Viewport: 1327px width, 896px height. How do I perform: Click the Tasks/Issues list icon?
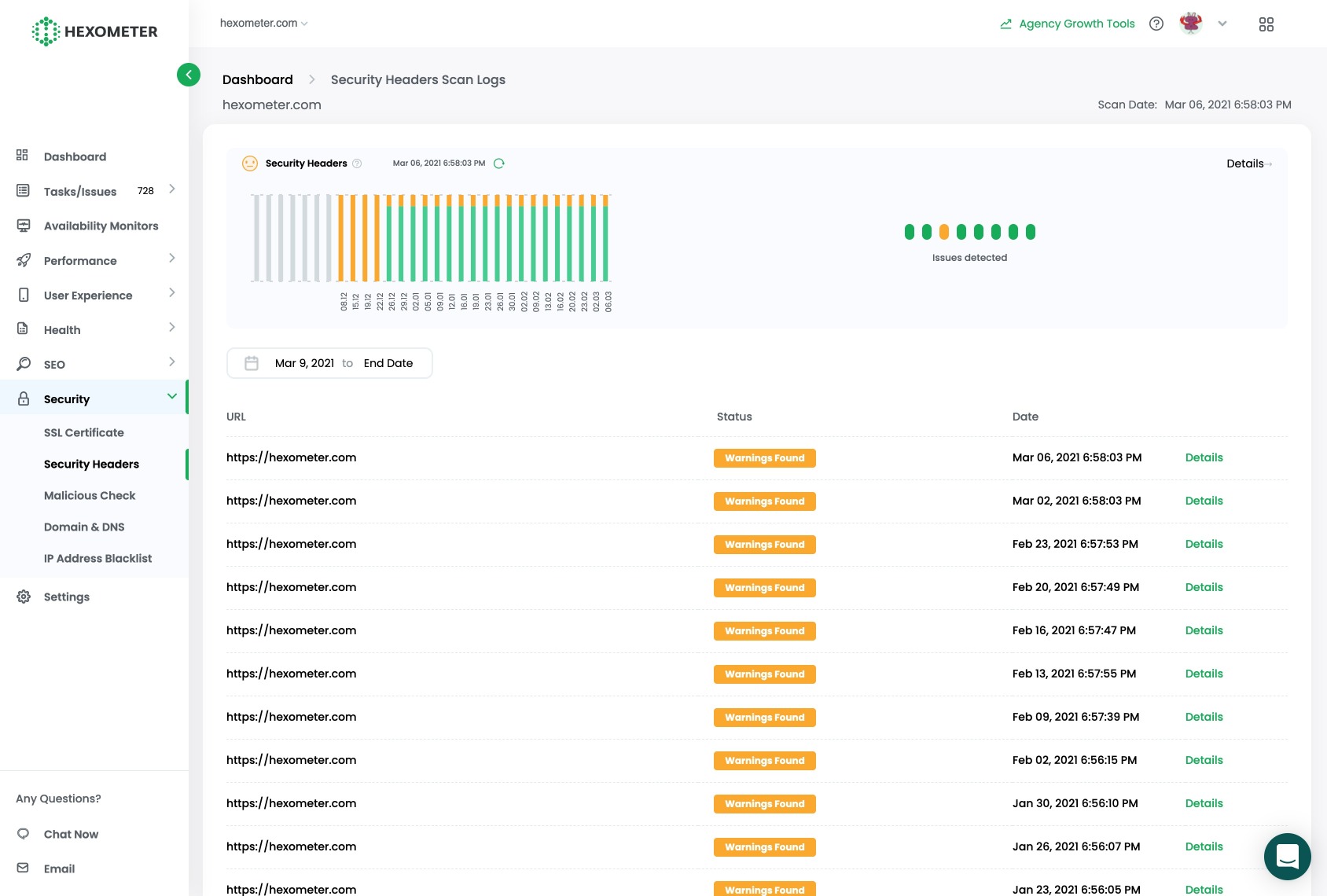coord(23,190)
